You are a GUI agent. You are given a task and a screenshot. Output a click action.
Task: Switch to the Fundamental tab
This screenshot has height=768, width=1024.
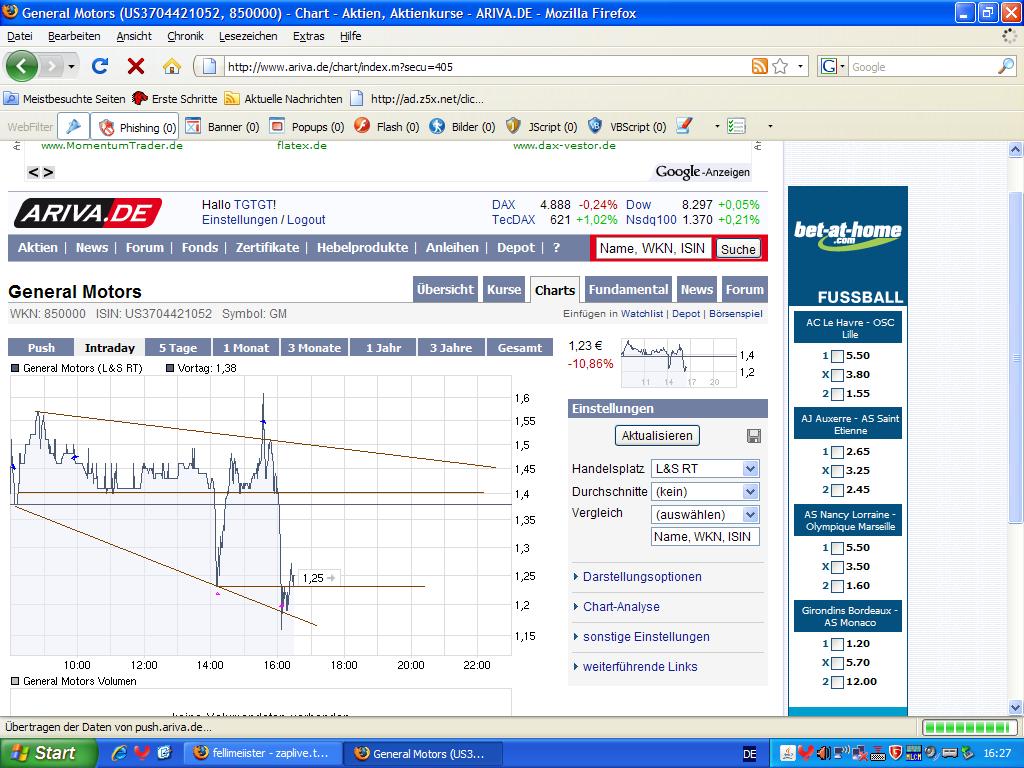tap(628, 289)
